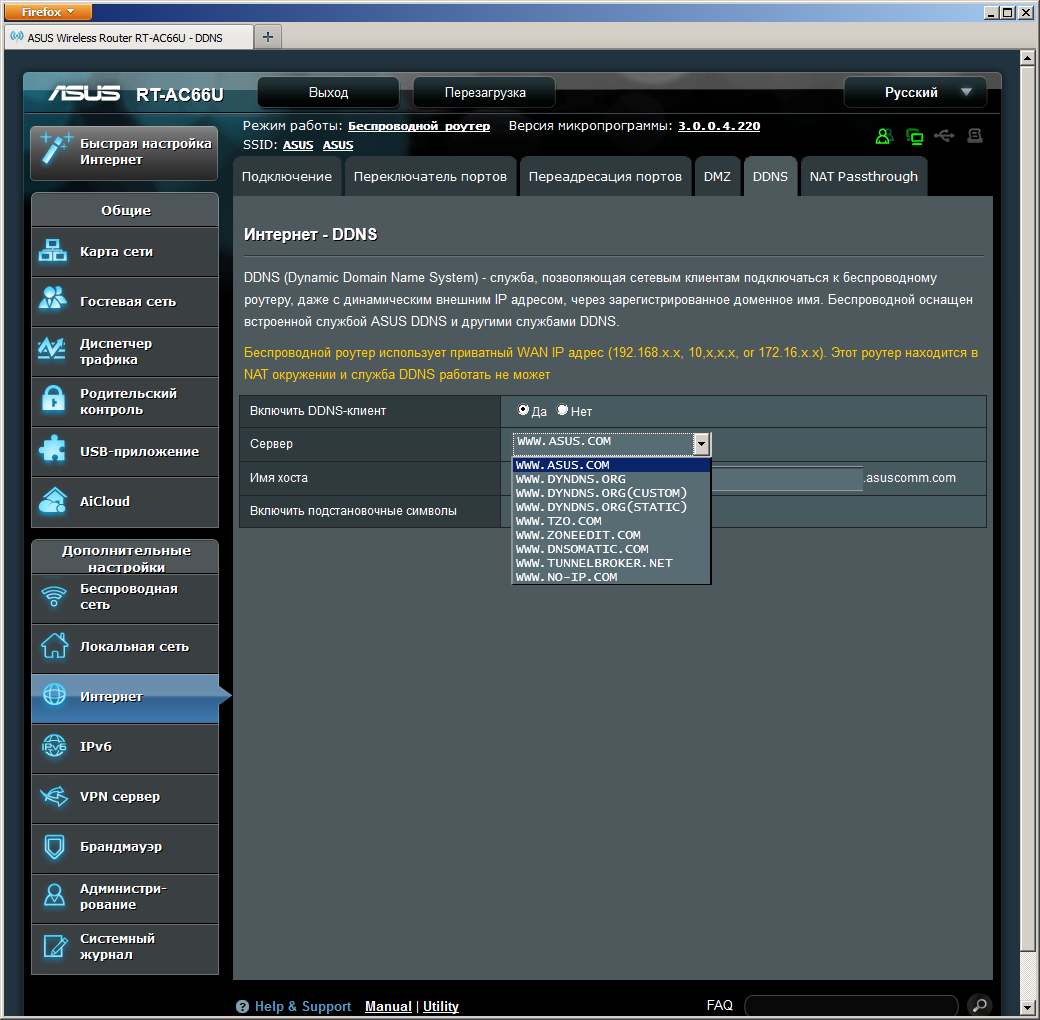This screenshot has height=1020, width=1040.
Task: Open the Переадресация портов tab
Action: click(x=605, y=177)
